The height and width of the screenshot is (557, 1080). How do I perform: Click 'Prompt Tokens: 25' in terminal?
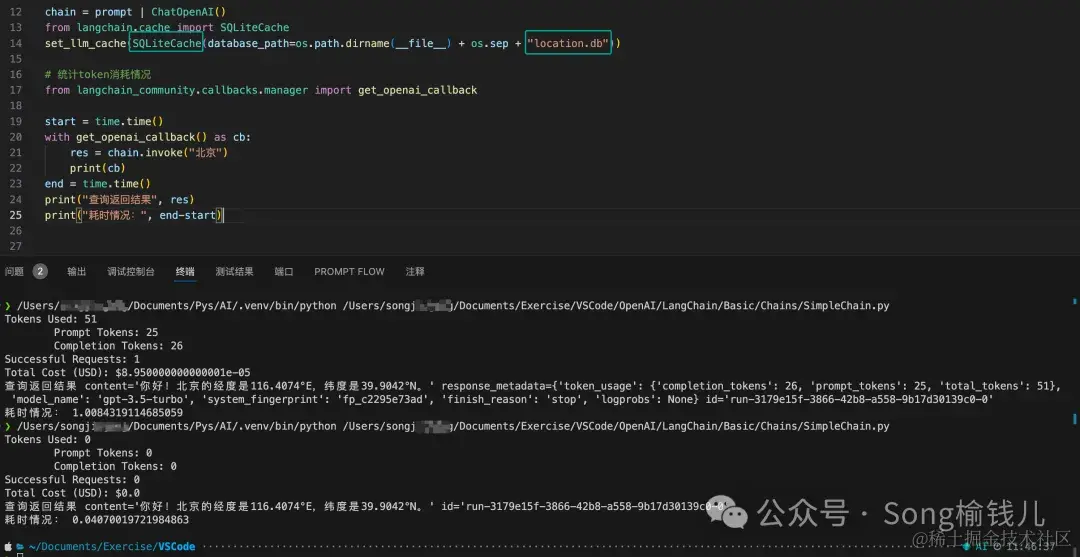pyautogui.click(x=106, y=333)
